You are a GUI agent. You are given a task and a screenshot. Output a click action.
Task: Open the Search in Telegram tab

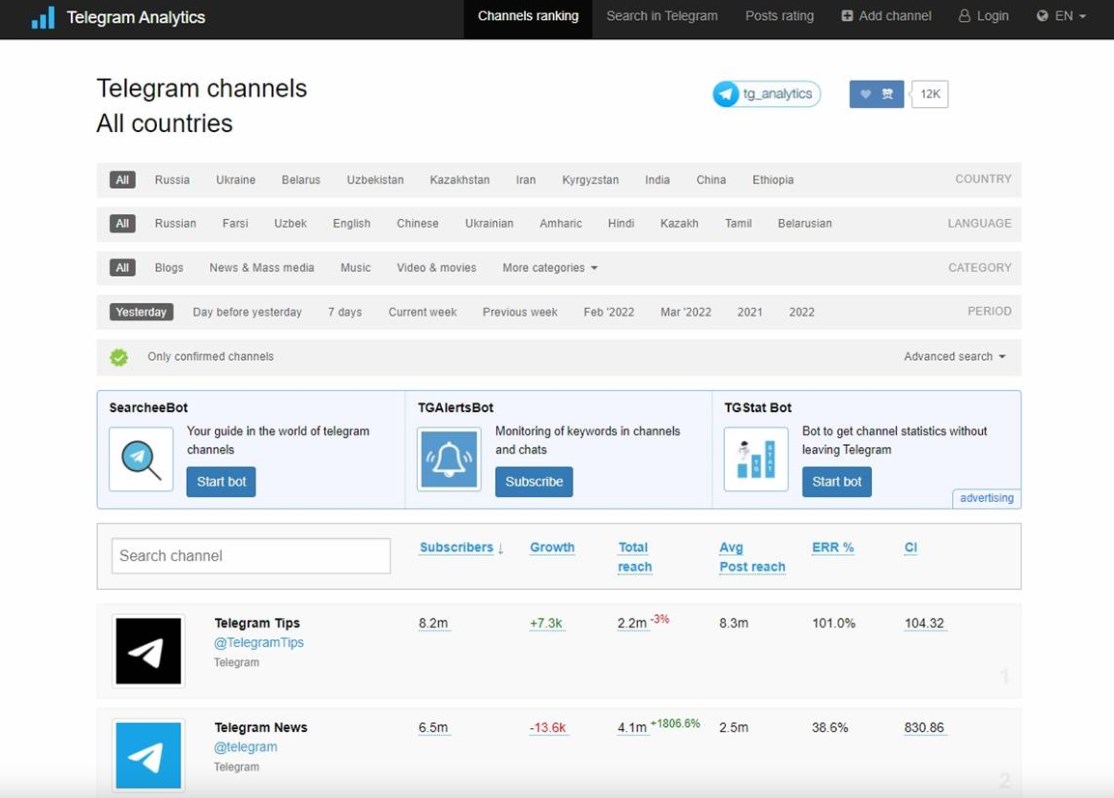(x=662, y=16)
